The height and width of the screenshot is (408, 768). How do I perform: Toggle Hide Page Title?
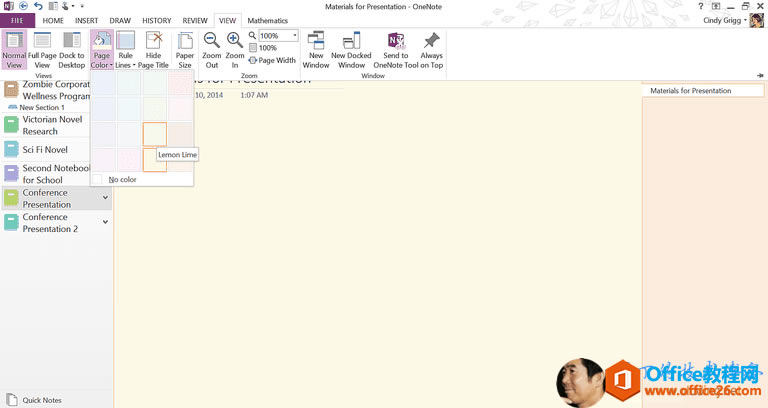click(x=153, y=49)
